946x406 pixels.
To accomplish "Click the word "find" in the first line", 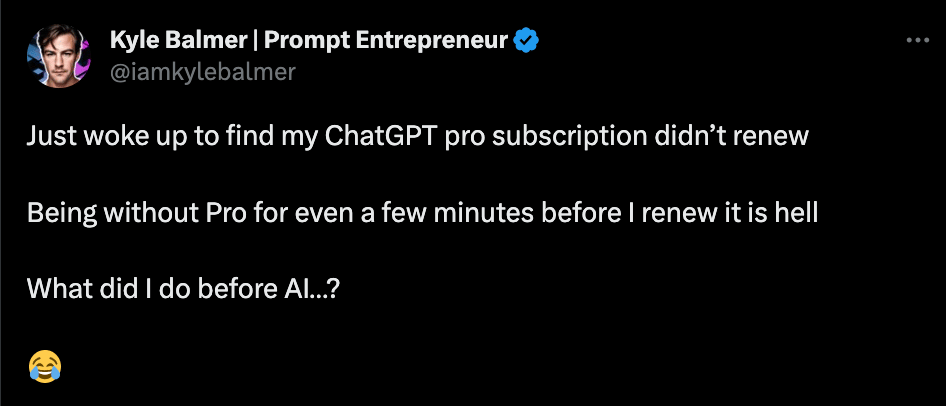I will pyautogui.click(x=235, y=136).
